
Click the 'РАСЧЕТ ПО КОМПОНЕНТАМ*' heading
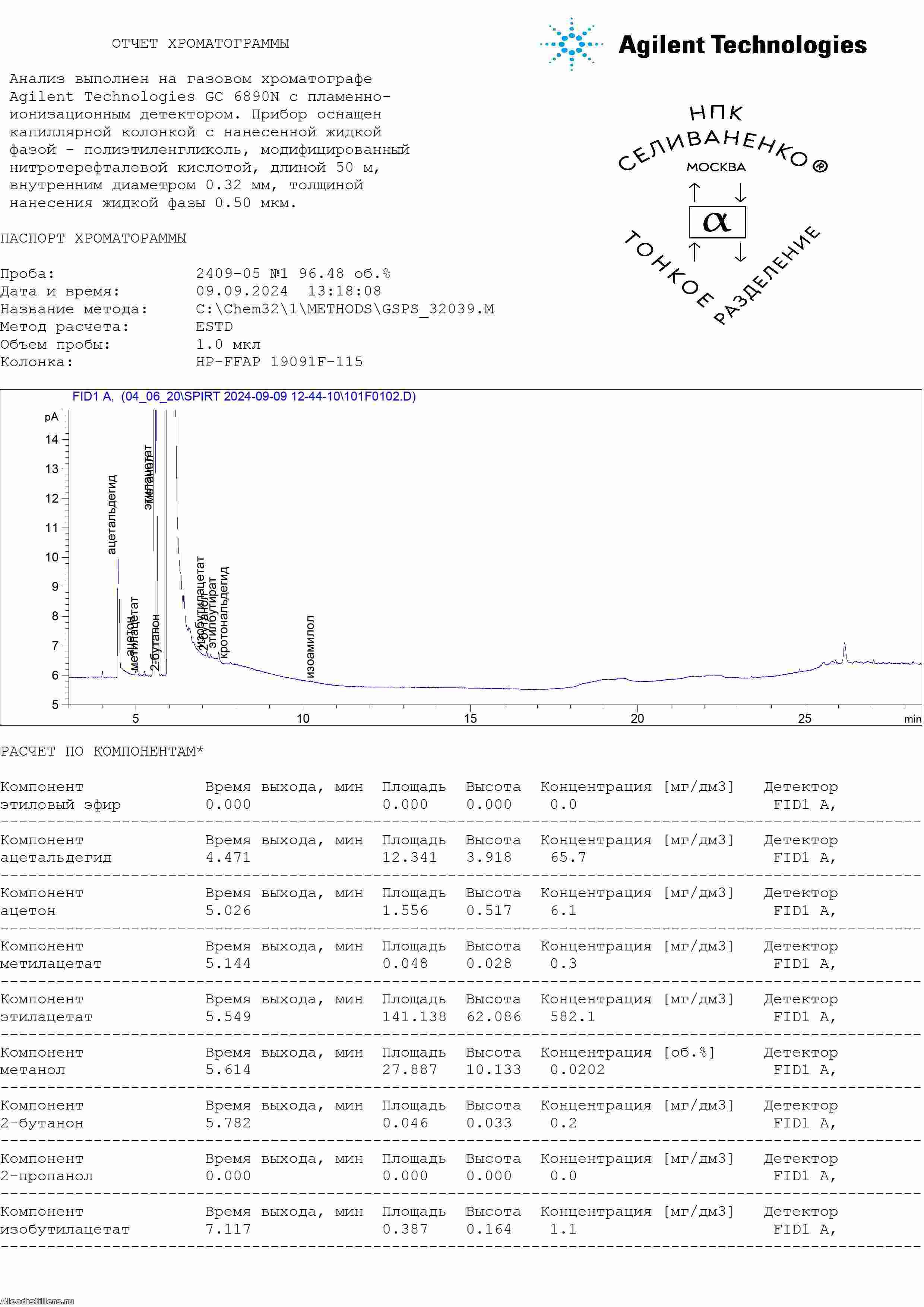102,751
